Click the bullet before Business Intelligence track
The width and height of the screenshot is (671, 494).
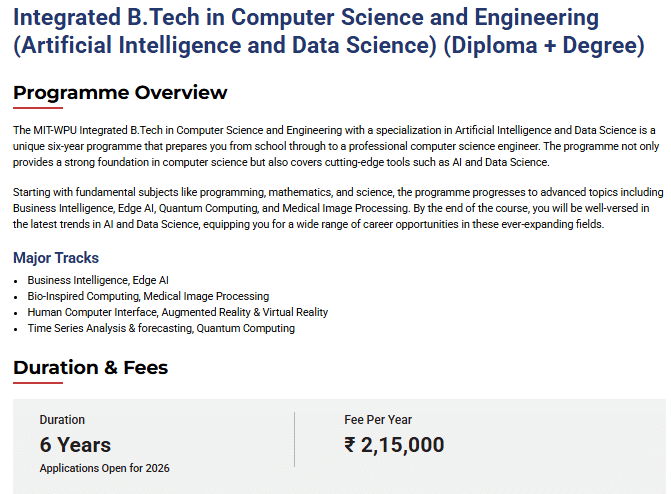click(17, 281)
